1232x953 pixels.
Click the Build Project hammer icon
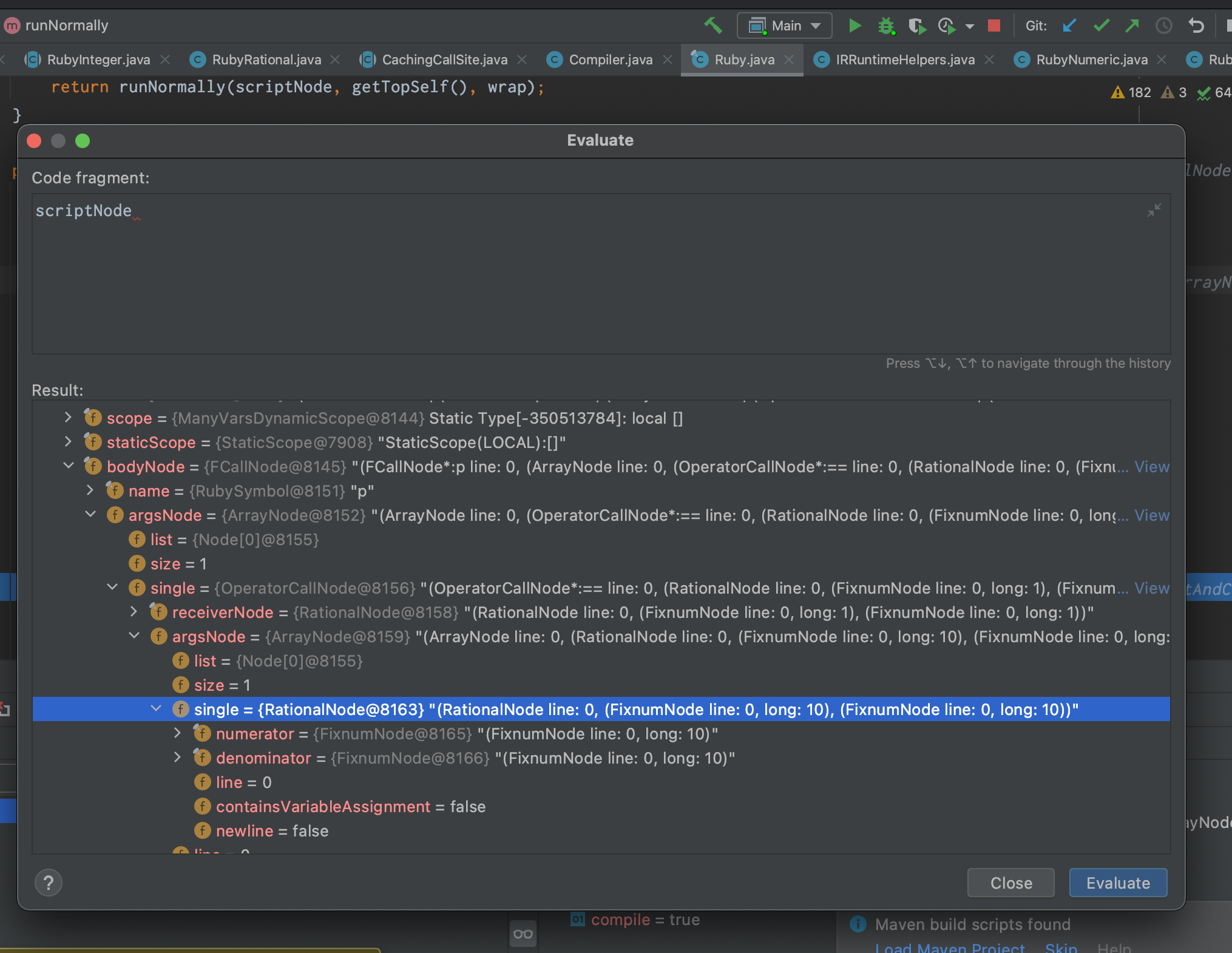click(x=713, y=25)
